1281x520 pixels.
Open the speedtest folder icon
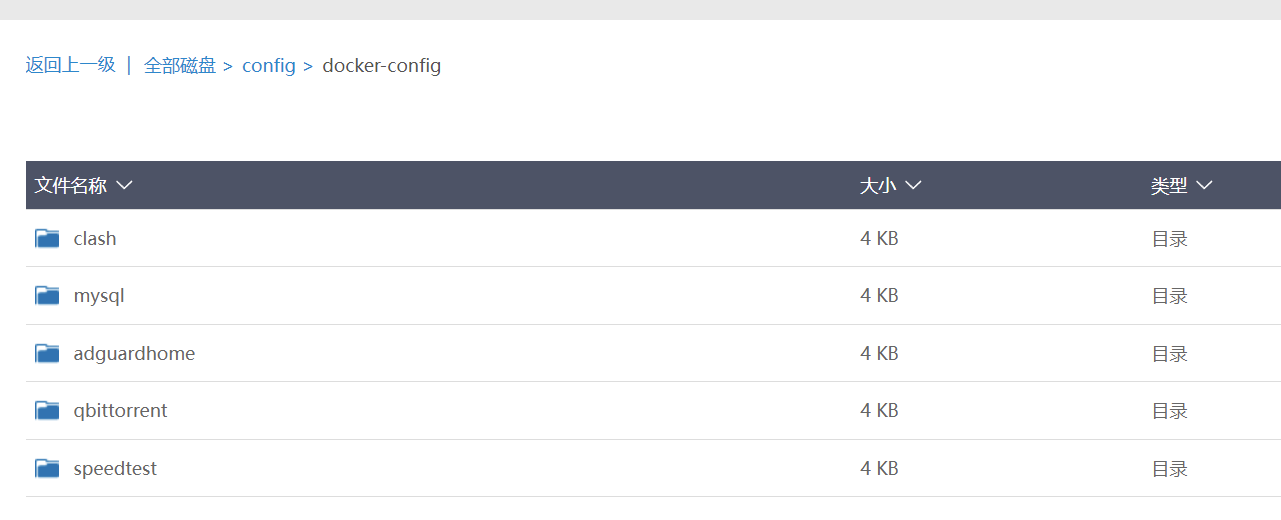point(47,468)
